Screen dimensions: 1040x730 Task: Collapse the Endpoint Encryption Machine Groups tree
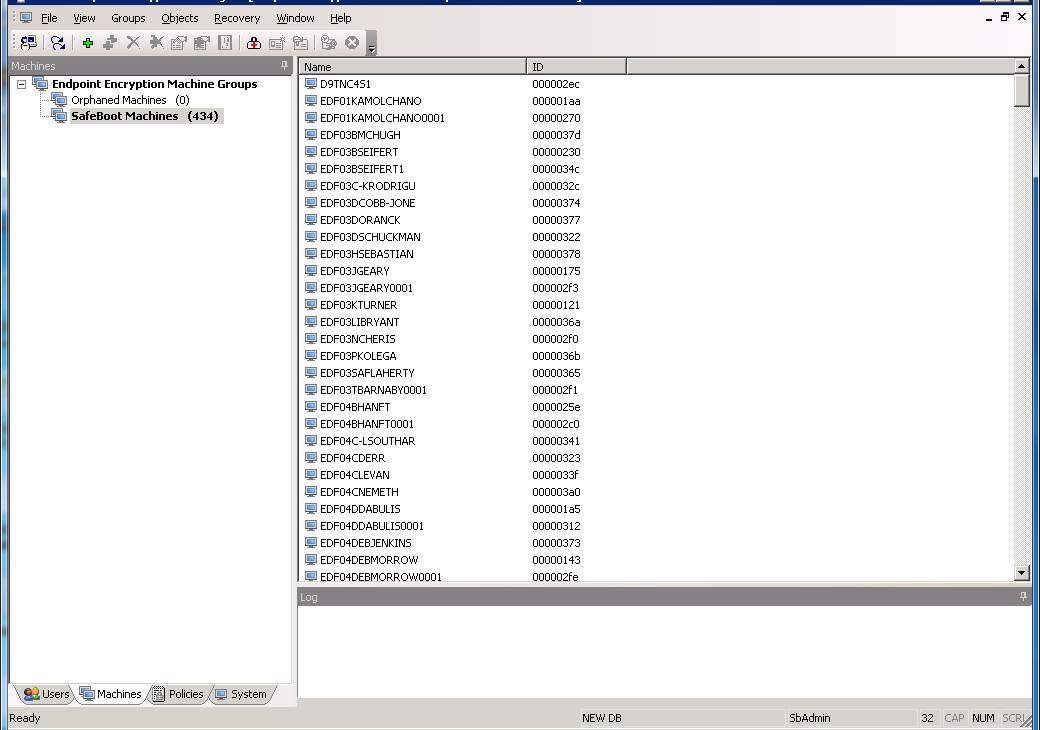point(21,85)
